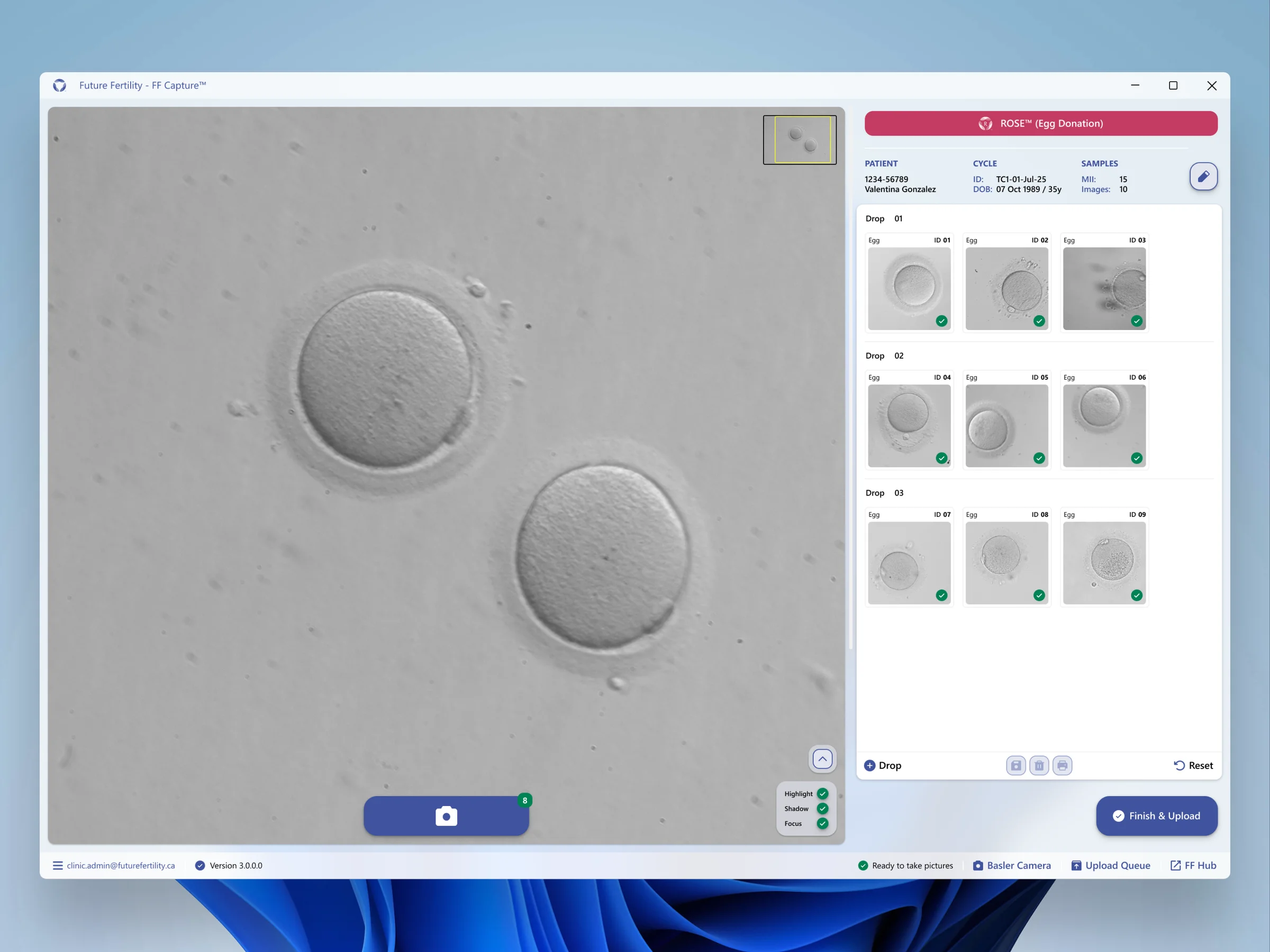Image resolution: width=1270 pixels, height=952 pixels.
Task: Click the printer icon
Action: click(x=1062, y=765)
